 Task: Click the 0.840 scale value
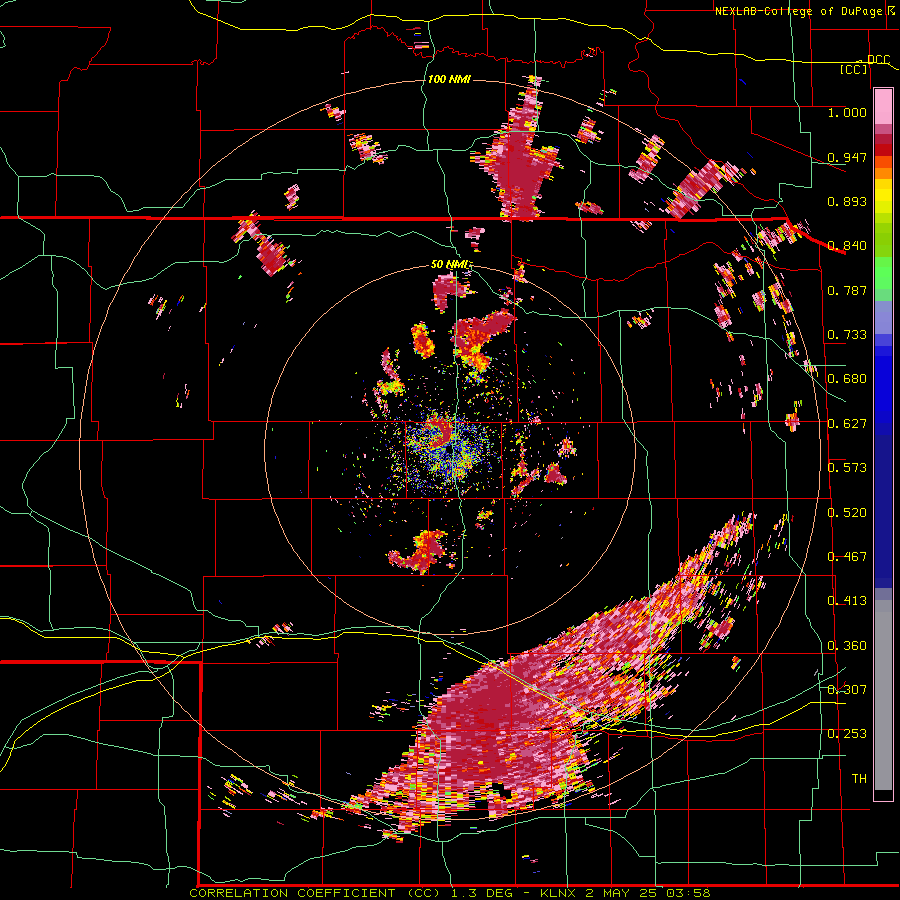tap(847, 245)
